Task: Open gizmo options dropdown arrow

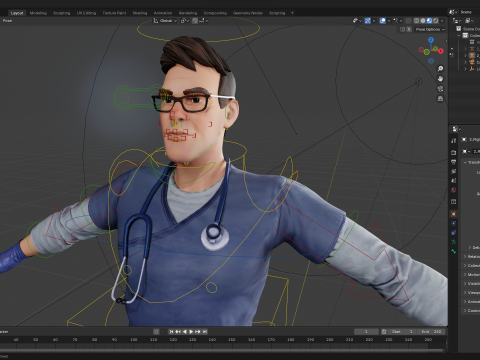Action: pos(374,21)
